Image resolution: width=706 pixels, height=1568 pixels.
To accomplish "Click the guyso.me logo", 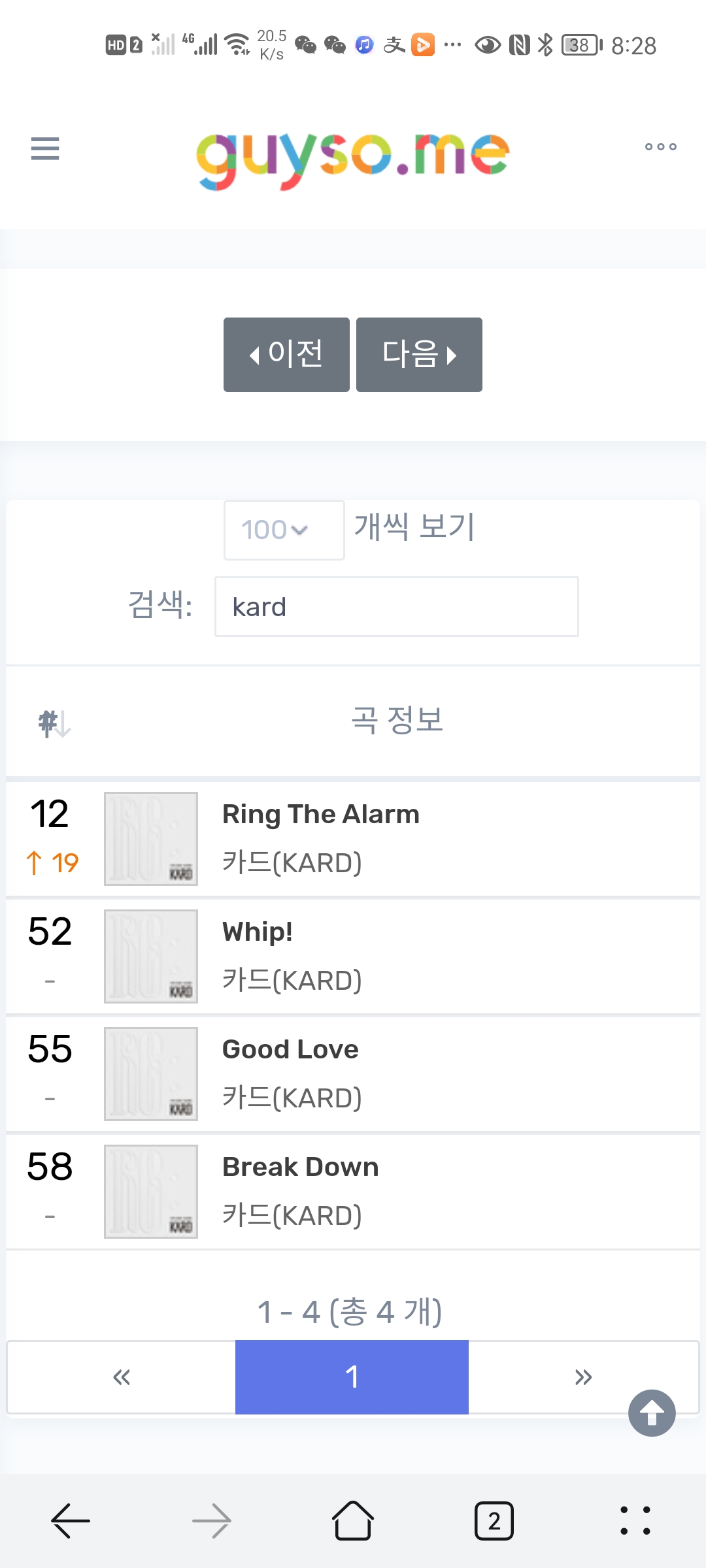I will coord(353,159).
